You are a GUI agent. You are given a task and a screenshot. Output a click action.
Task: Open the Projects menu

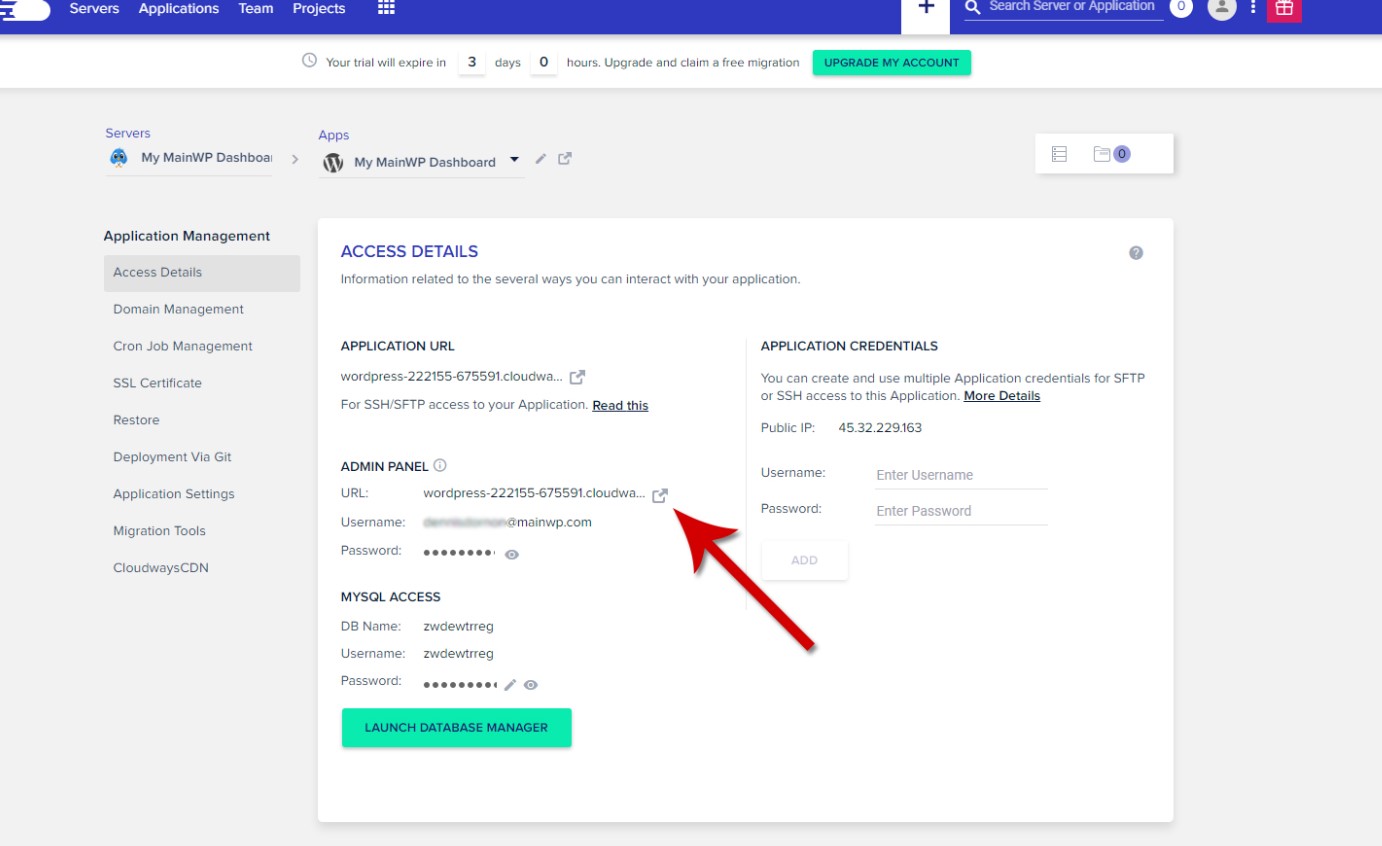pyautogui.click(x=319, y=8)
